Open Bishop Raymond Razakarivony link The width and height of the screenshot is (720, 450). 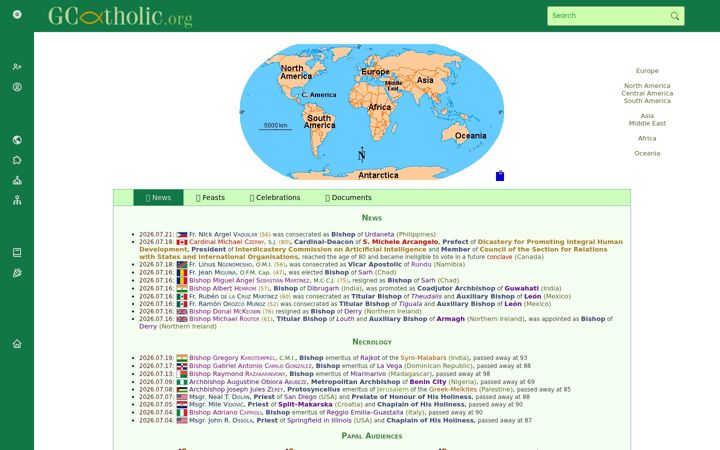[237, 374]
